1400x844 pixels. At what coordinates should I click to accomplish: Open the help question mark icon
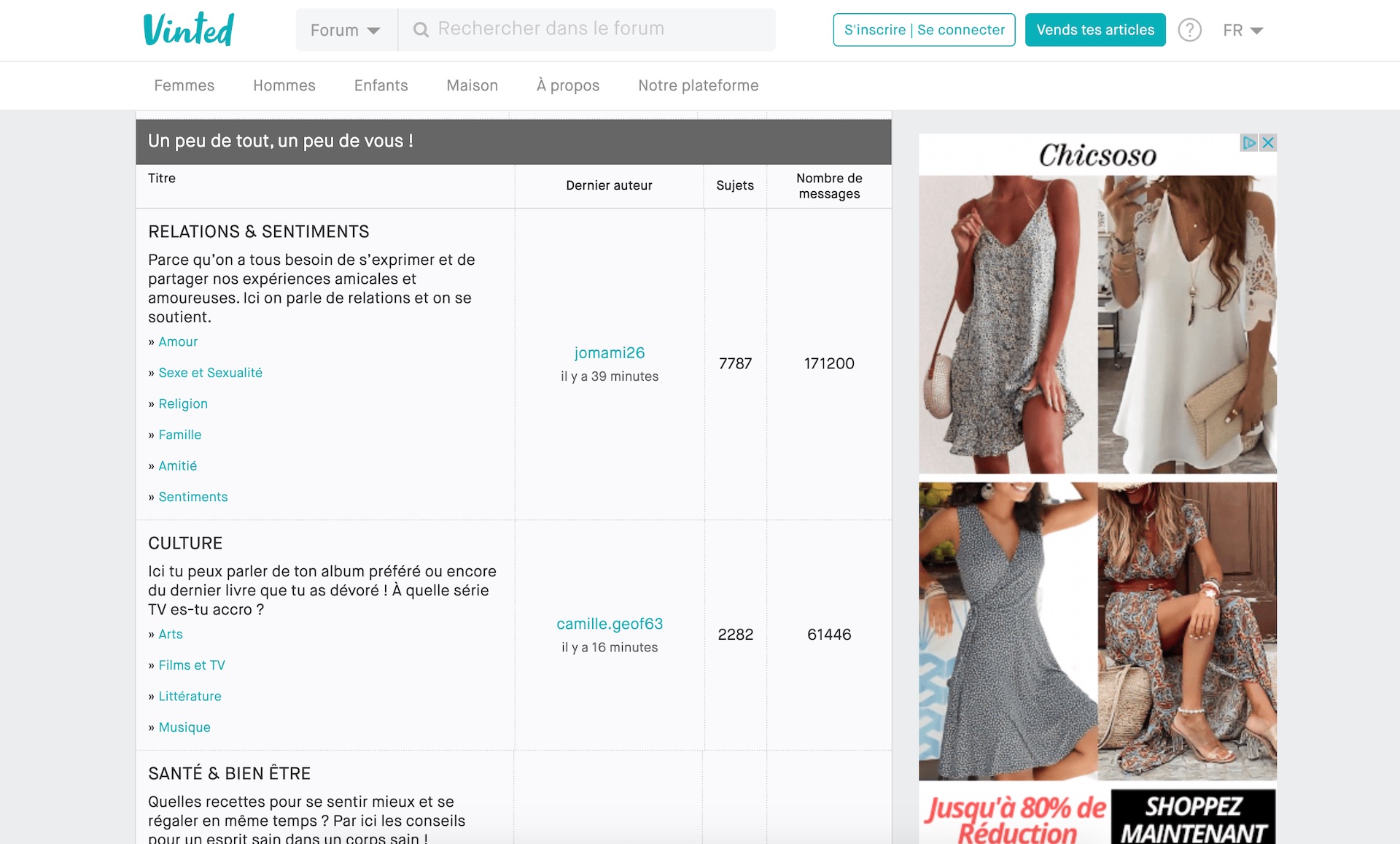click(1189, 30)
